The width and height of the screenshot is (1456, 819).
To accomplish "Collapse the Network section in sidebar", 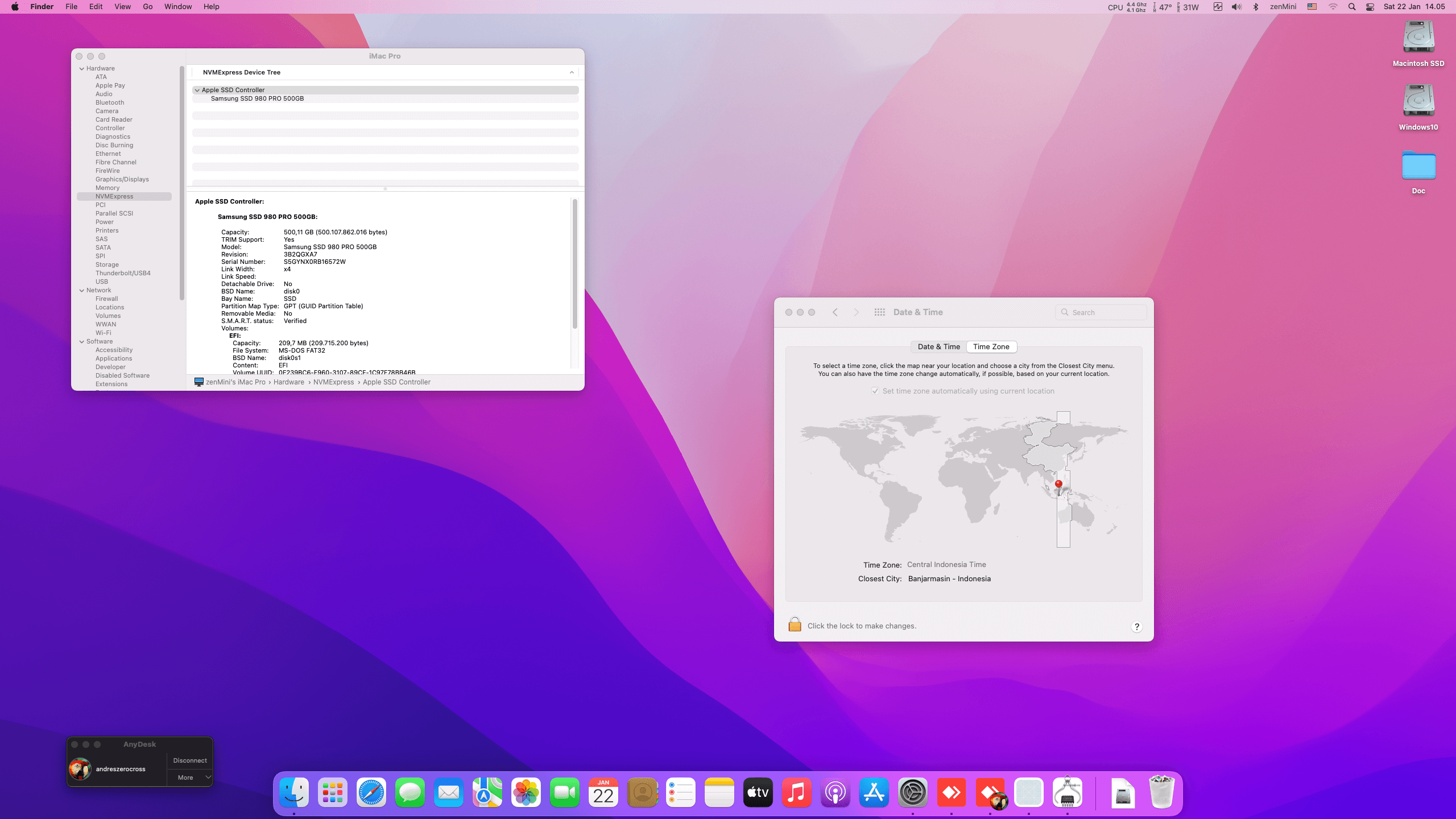I will (82, 290).
